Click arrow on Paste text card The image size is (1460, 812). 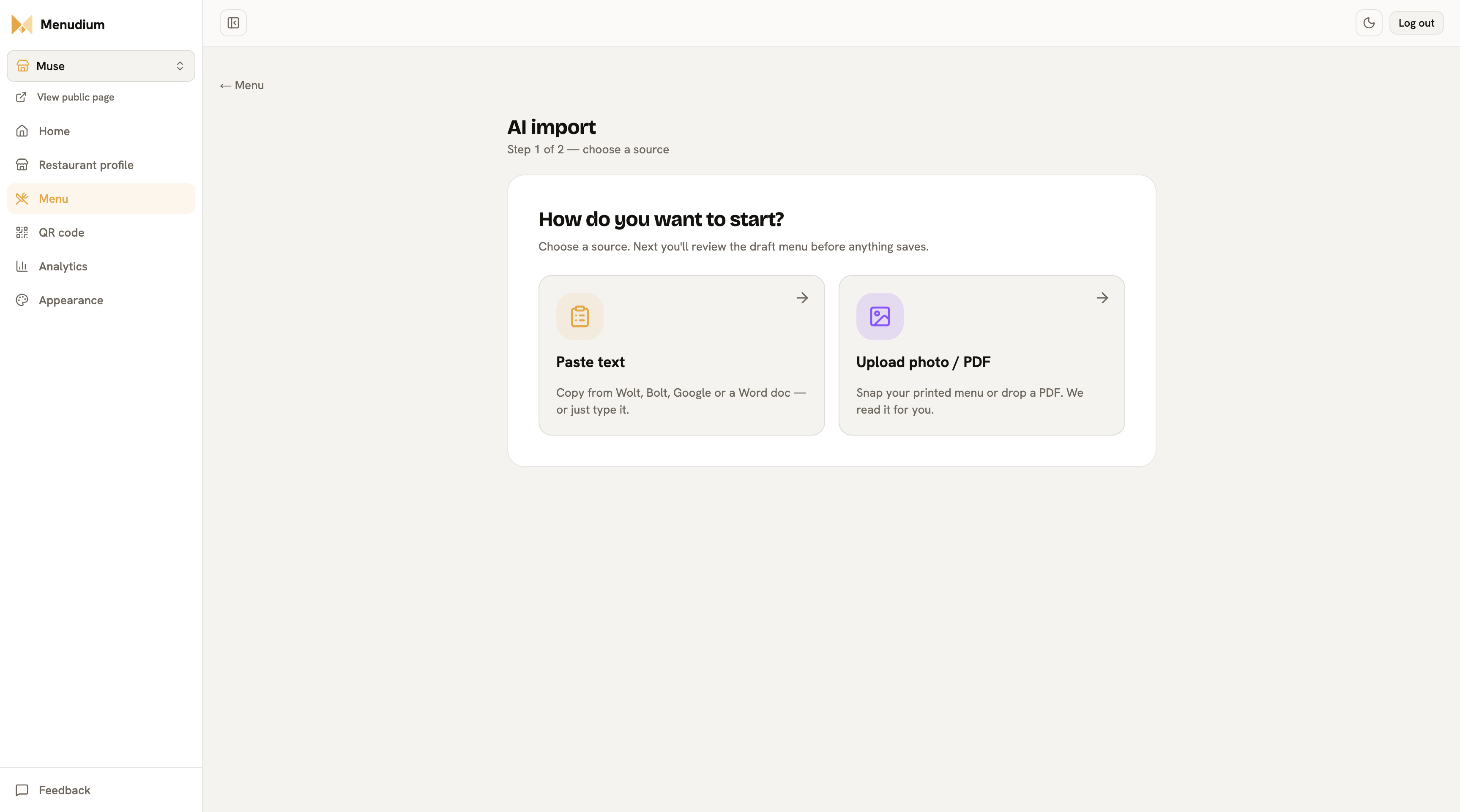[802, 298]
